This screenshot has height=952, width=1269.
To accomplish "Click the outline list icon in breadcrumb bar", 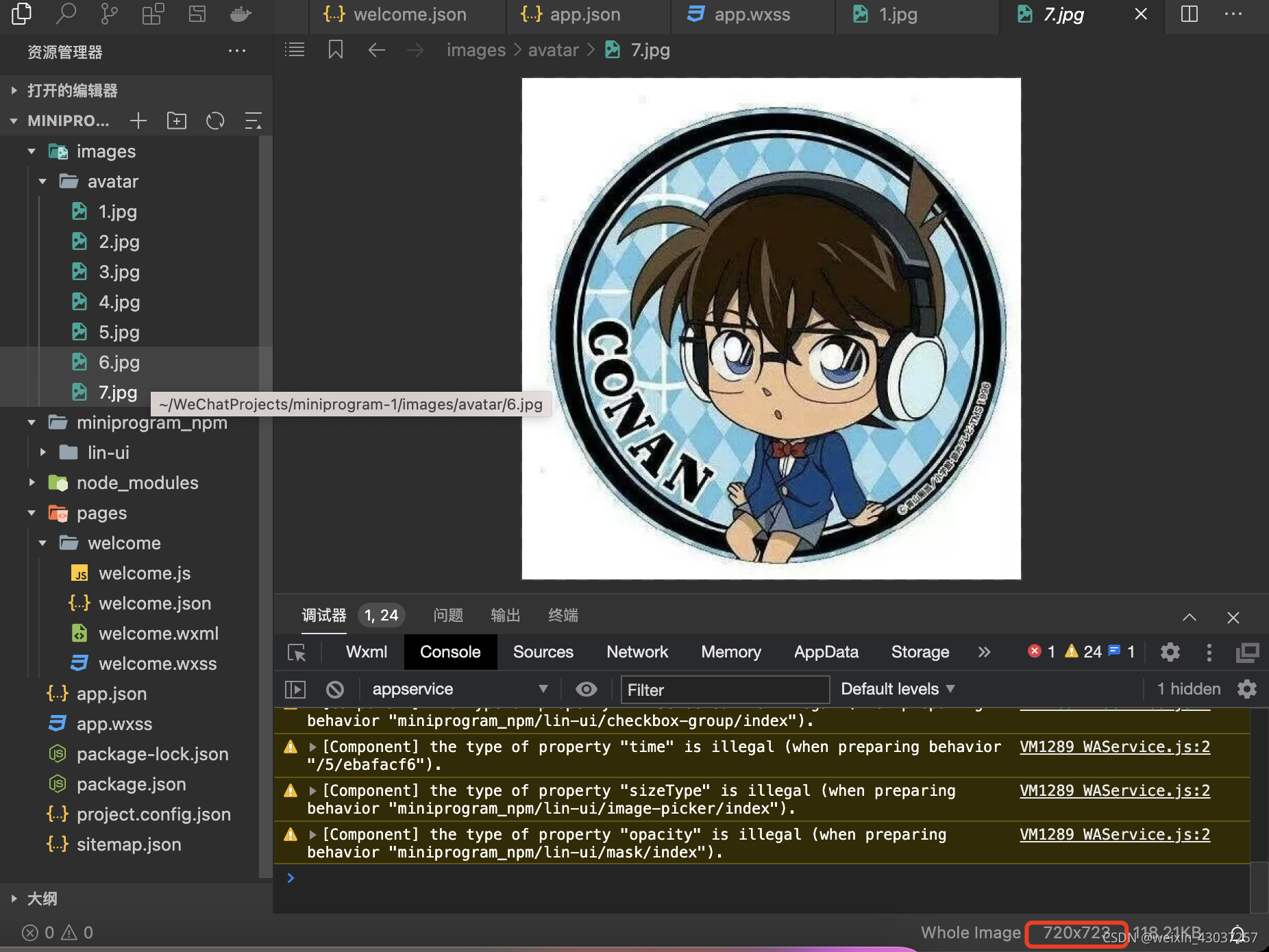I will pyautogui.click(x=295, y=50).
